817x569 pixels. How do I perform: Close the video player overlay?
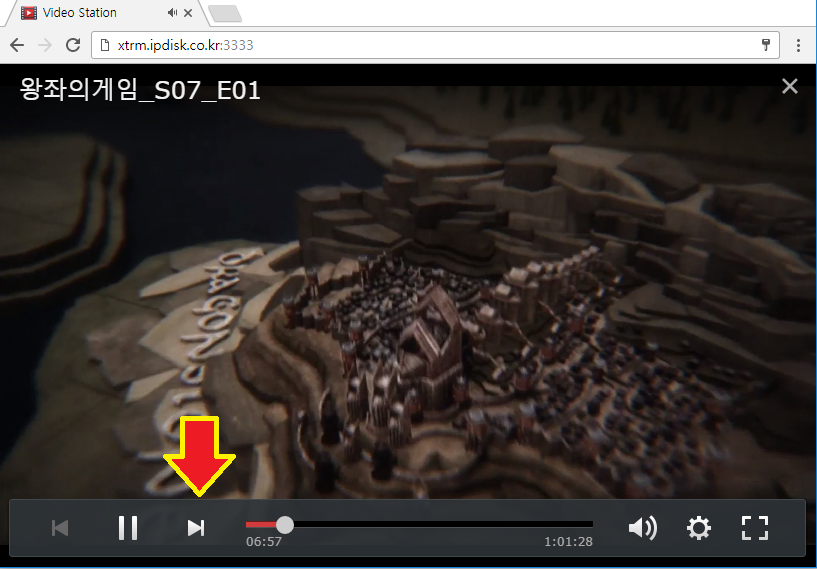(790, 86)
